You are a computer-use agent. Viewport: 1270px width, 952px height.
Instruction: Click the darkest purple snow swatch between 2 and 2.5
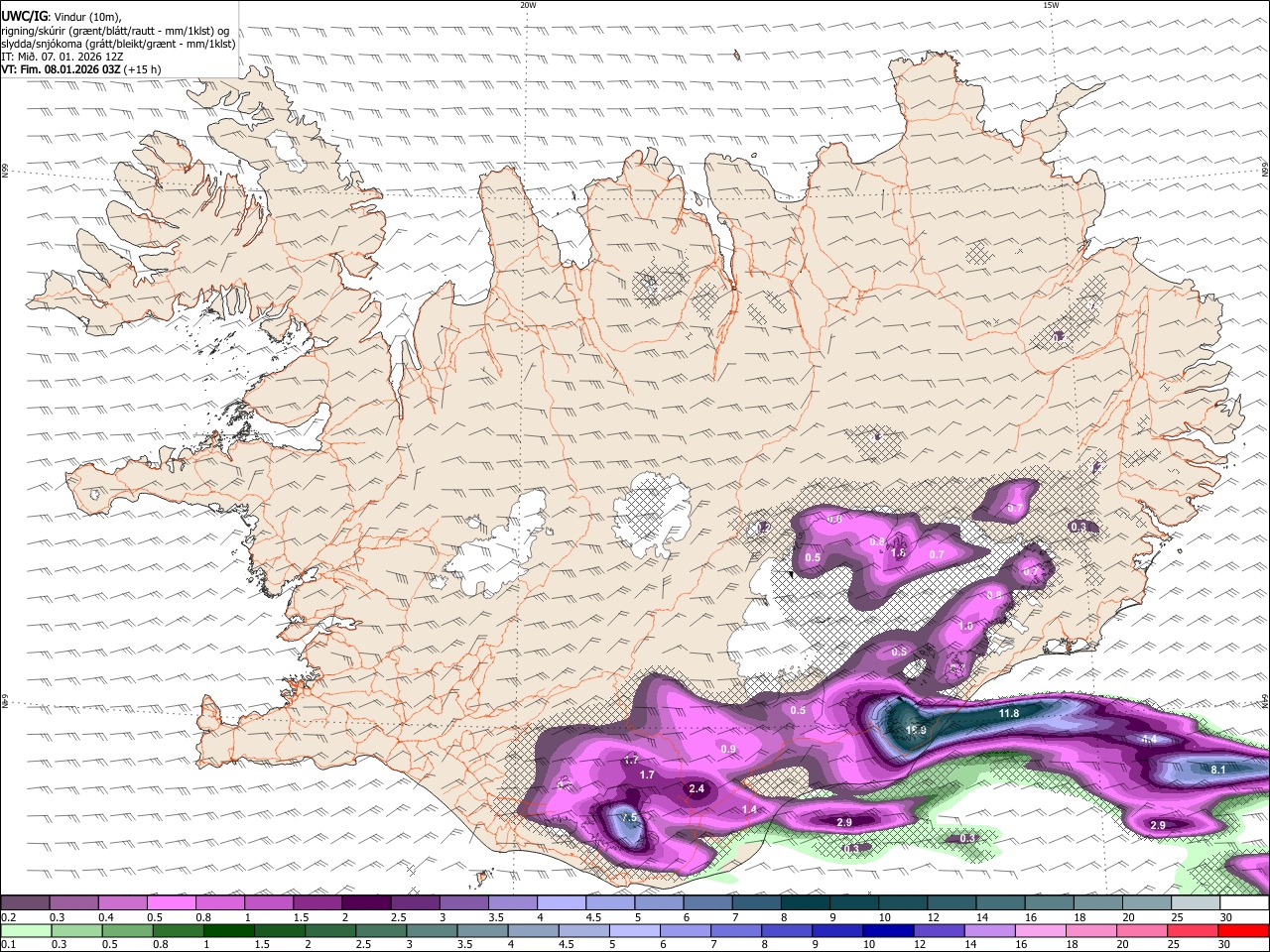366,903
